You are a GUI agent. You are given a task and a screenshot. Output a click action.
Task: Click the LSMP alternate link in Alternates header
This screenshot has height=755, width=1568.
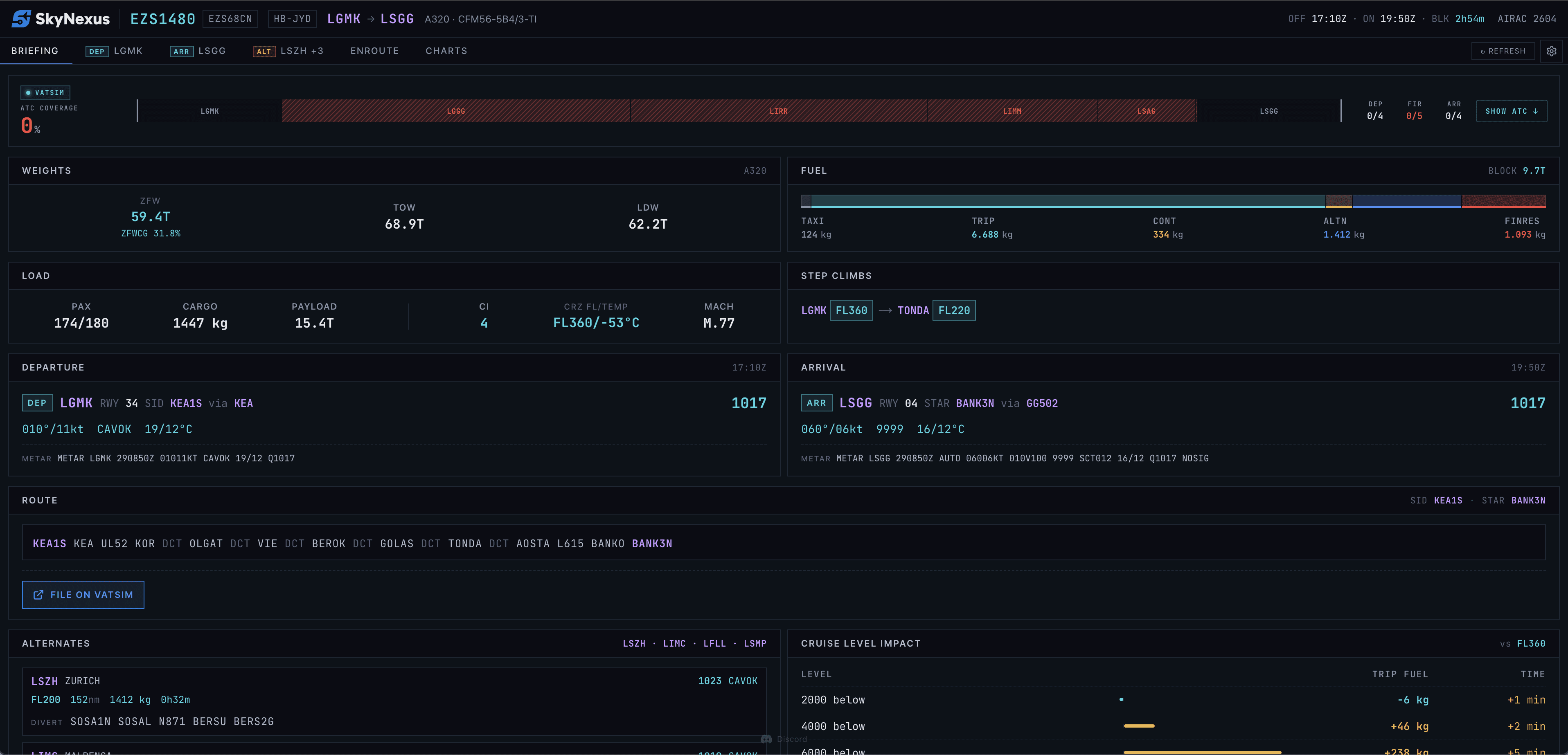click(x=755, y=644)
